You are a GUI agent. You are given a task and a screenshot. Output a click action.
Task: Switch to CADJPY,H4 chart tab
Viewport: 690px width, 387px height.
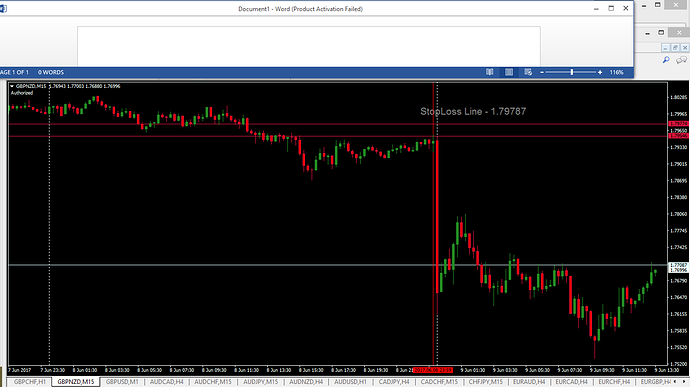point(394,382)
